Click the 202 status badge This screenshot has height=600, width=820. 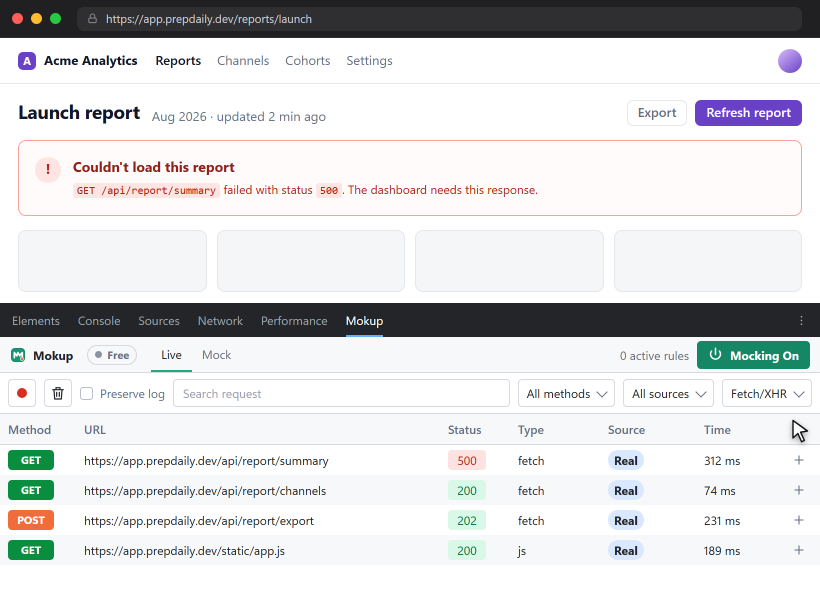[x=466, y=520]
